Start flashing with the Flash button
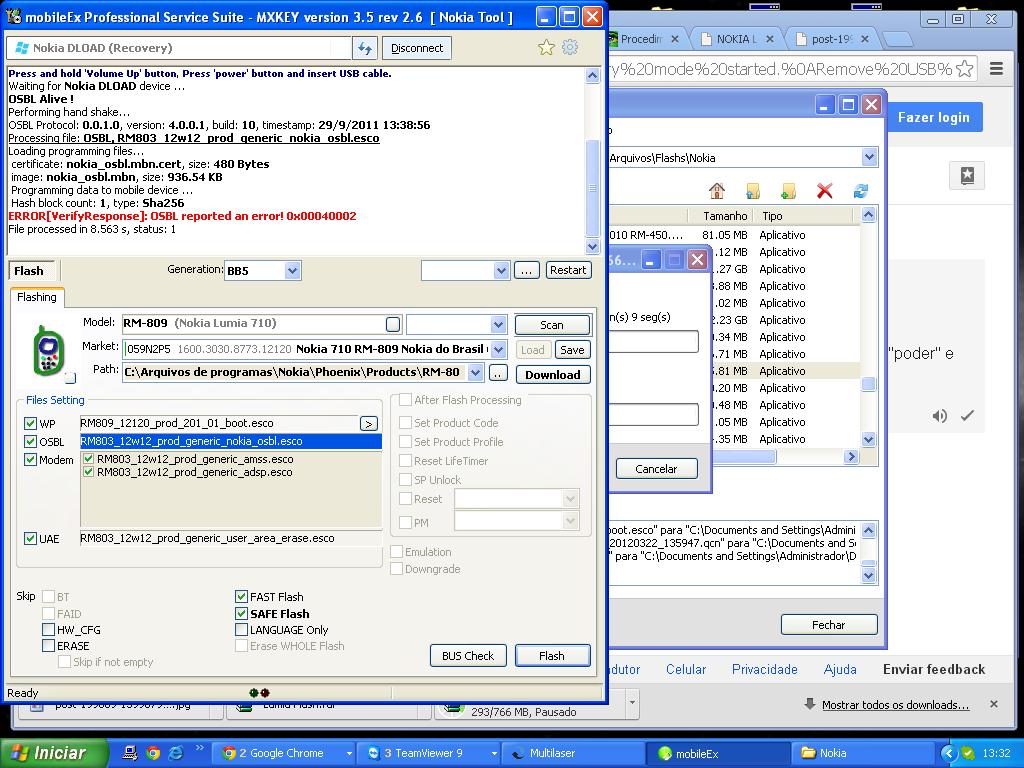The image size is (1024, 768). coord(552,656)
